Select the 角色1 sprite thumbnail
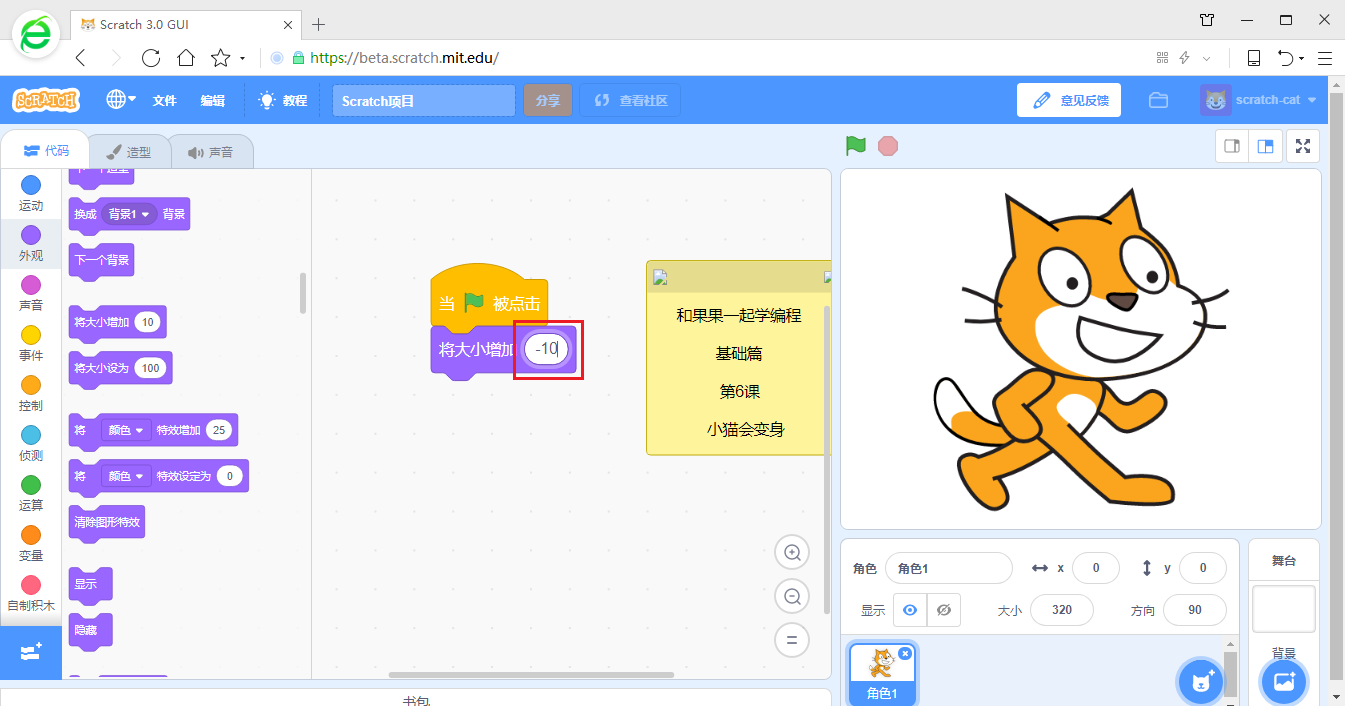Screen dimensions: 1345x706 (882, 674)
